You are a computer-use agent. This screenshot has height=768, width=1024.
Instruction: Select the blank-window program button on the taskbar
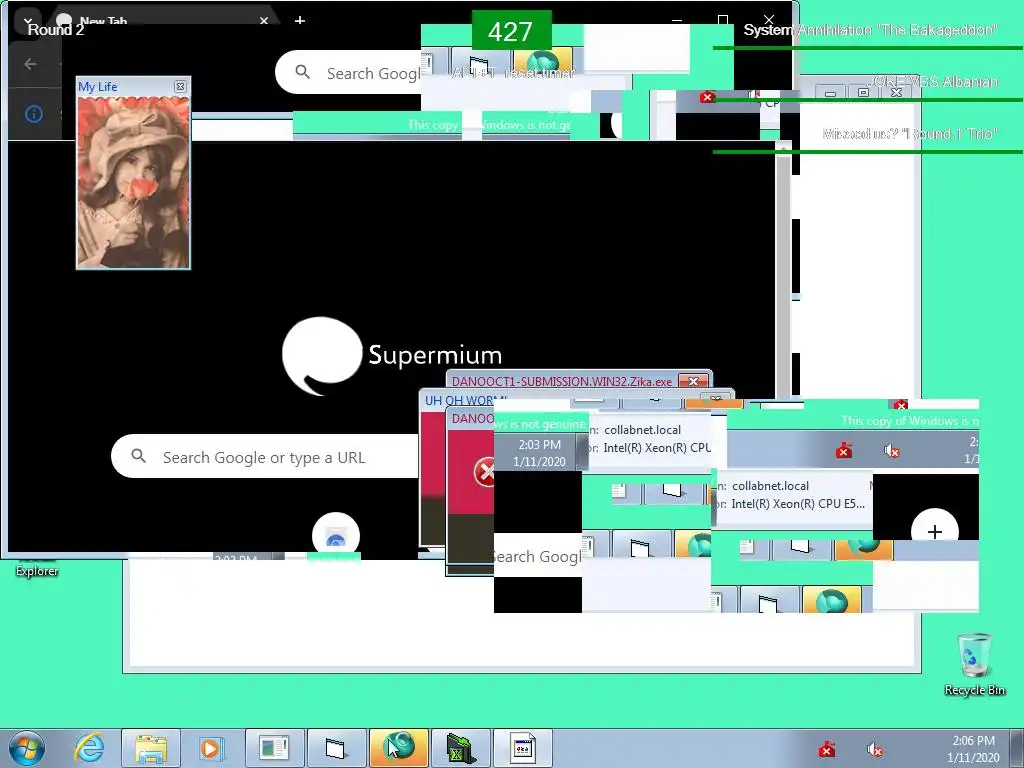336,748
